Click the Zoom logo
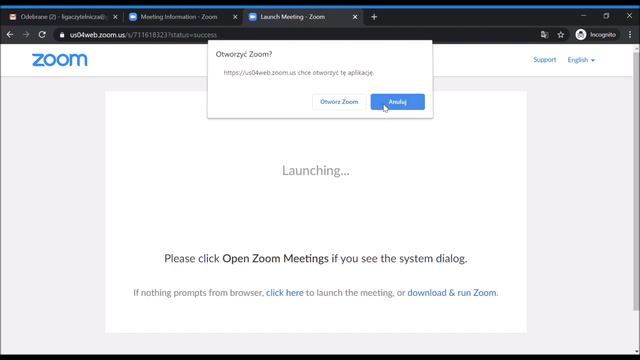This screenshot has height=360, width=640. point(60,60)
